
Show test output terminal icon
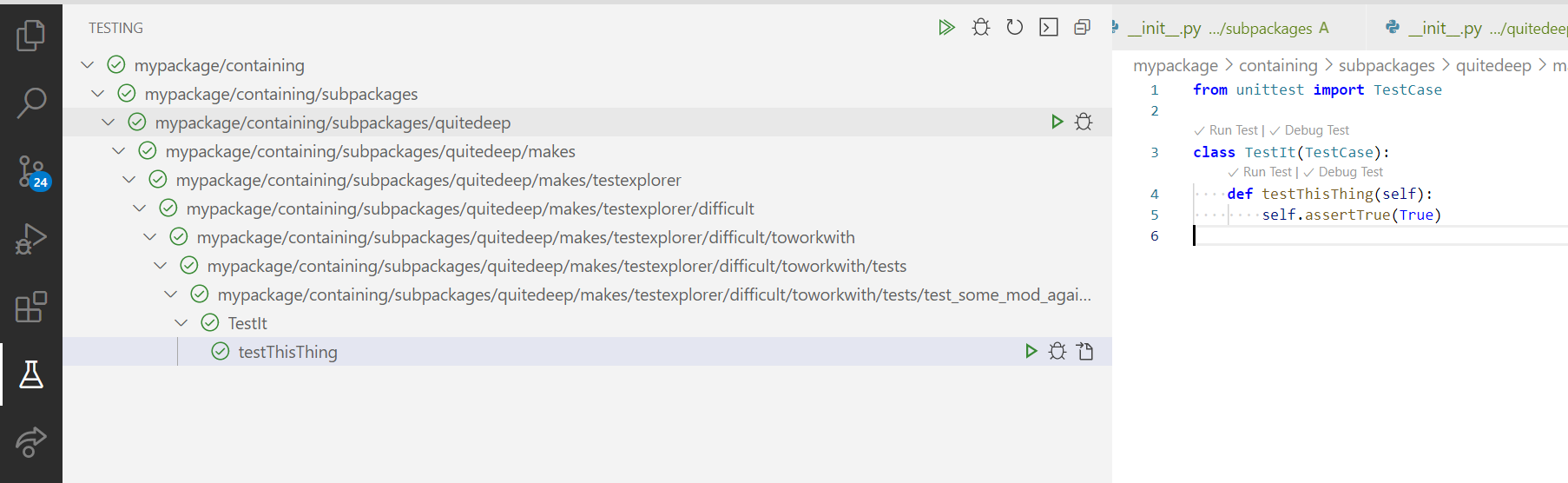tap(1049, 28)
